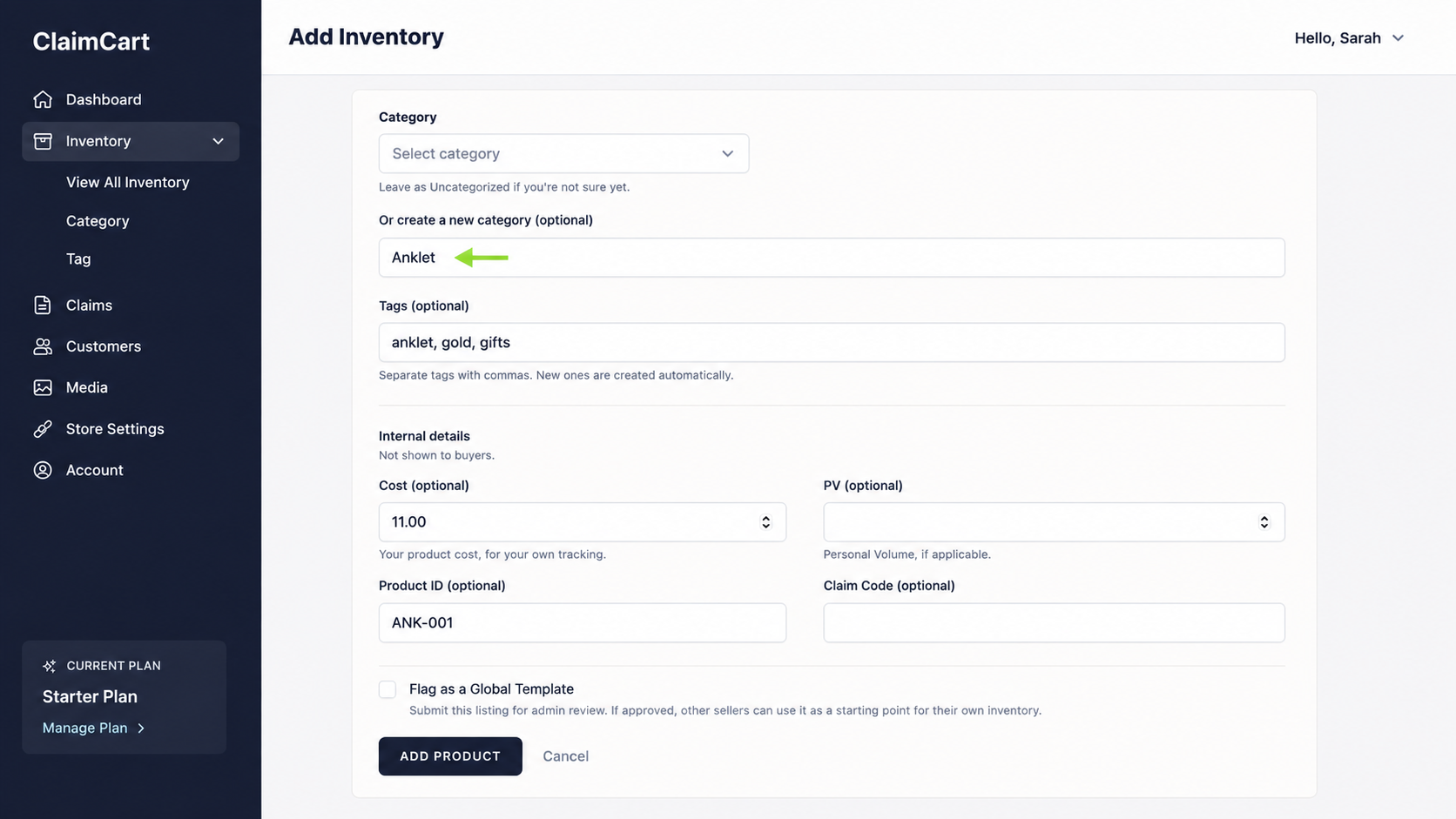This screenshot has width=1456, height=819.
Task: Click the ADD PRODUCT button
Action: pyautogui.click(x=450, y=756)
